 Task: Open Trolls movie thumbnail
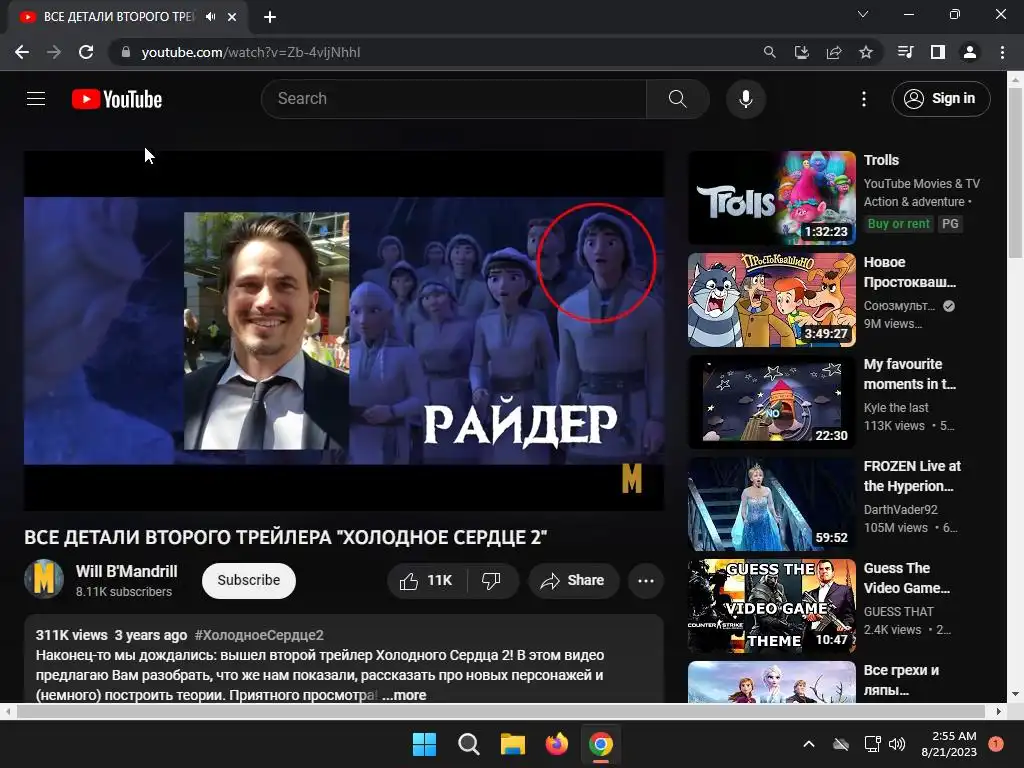[772, 198]
